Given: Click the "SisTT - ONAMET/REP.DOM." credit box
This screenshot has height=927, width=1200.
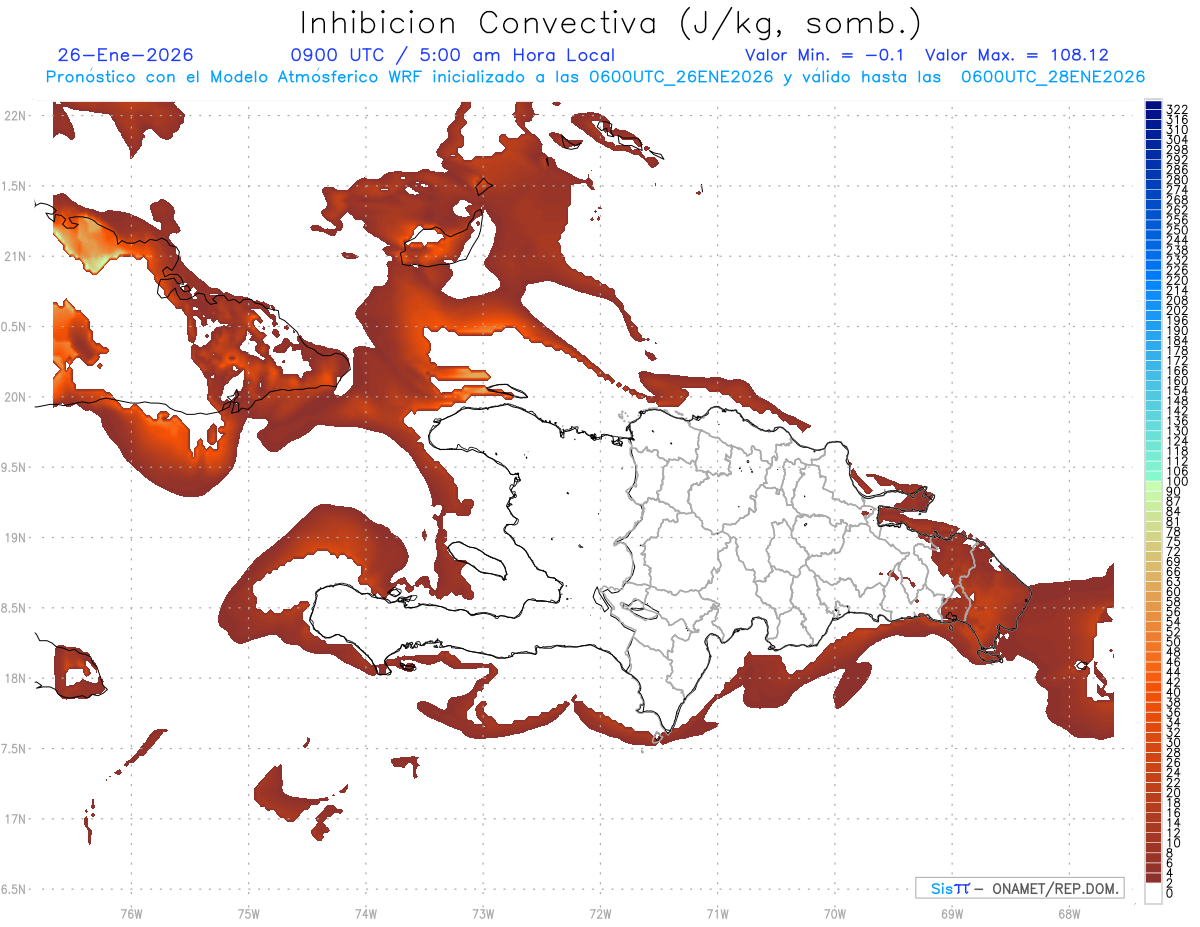Looking at the screenshot, I should coord(1019,888).
